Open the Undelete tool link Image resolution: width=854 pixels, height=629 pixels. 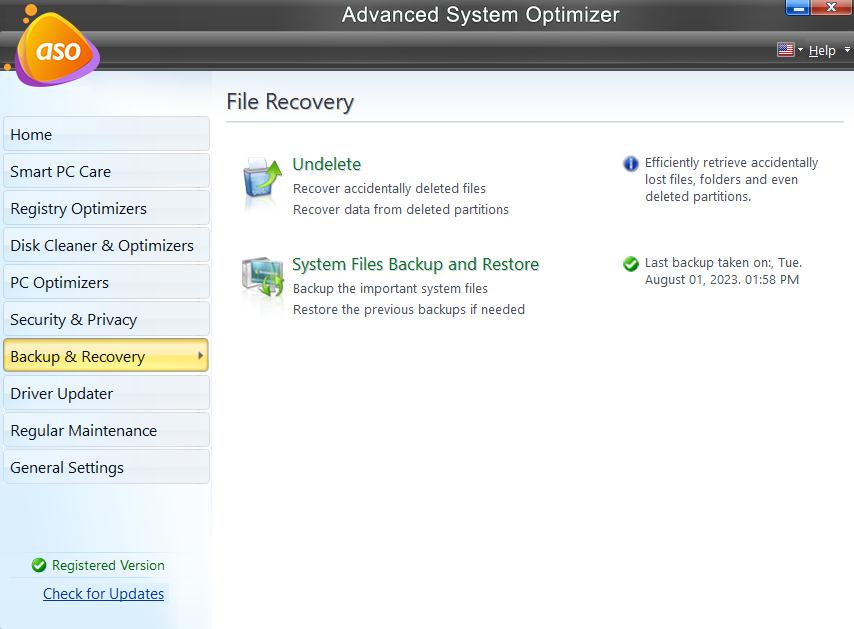coord(326,164)
